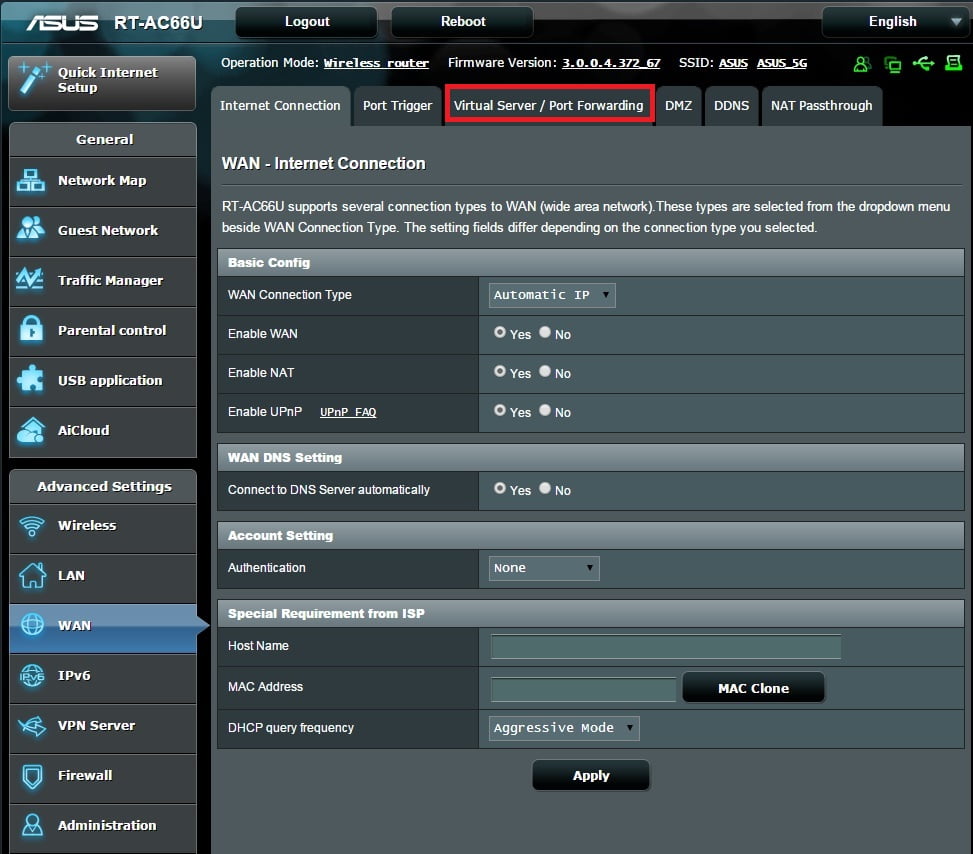Click the Traffic Manager graph icon
Image resolution: width=973 pixels, height=854 pixels.
pyautogui.click(x=30, y=279)
